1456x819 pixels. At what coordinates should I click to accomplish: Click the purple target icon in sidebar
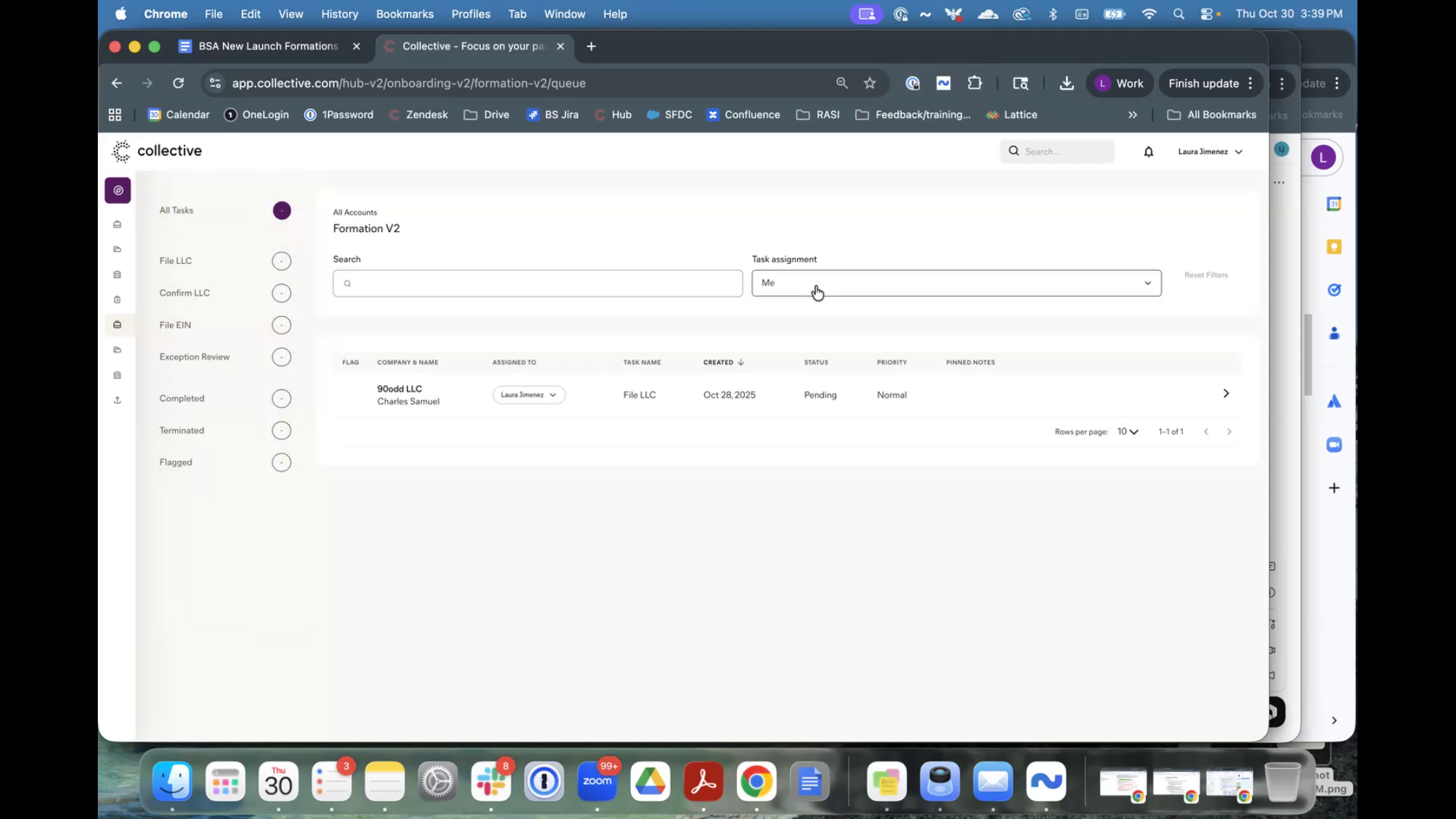point(118,190)
